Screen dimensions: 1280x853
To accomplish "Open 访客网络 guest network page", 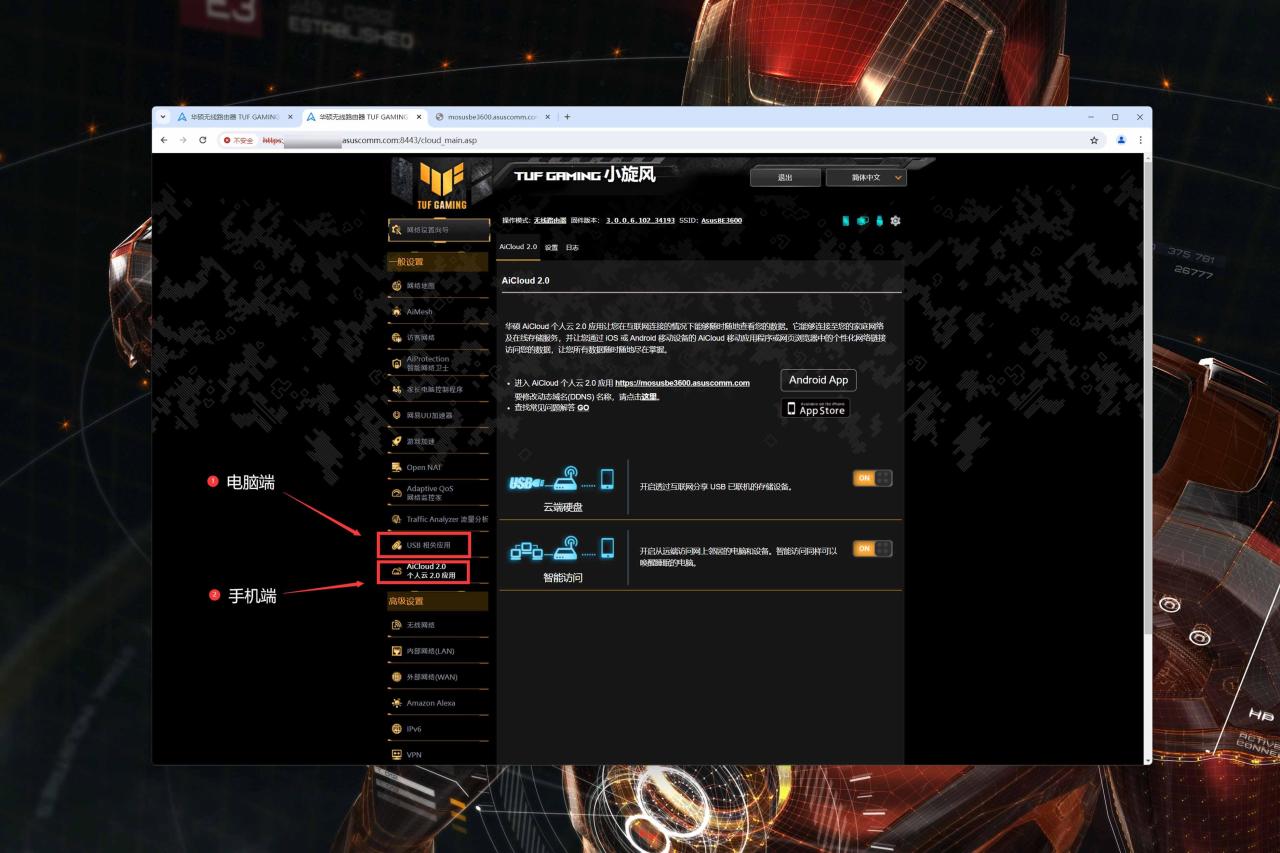I will click(438, 338).
